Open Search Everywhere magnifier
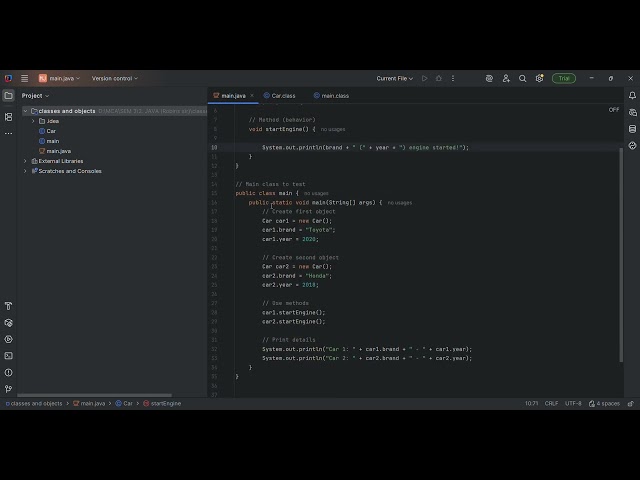Image resolution: width=640 pixels, height=480 pixels. click(x=522, y=78)
